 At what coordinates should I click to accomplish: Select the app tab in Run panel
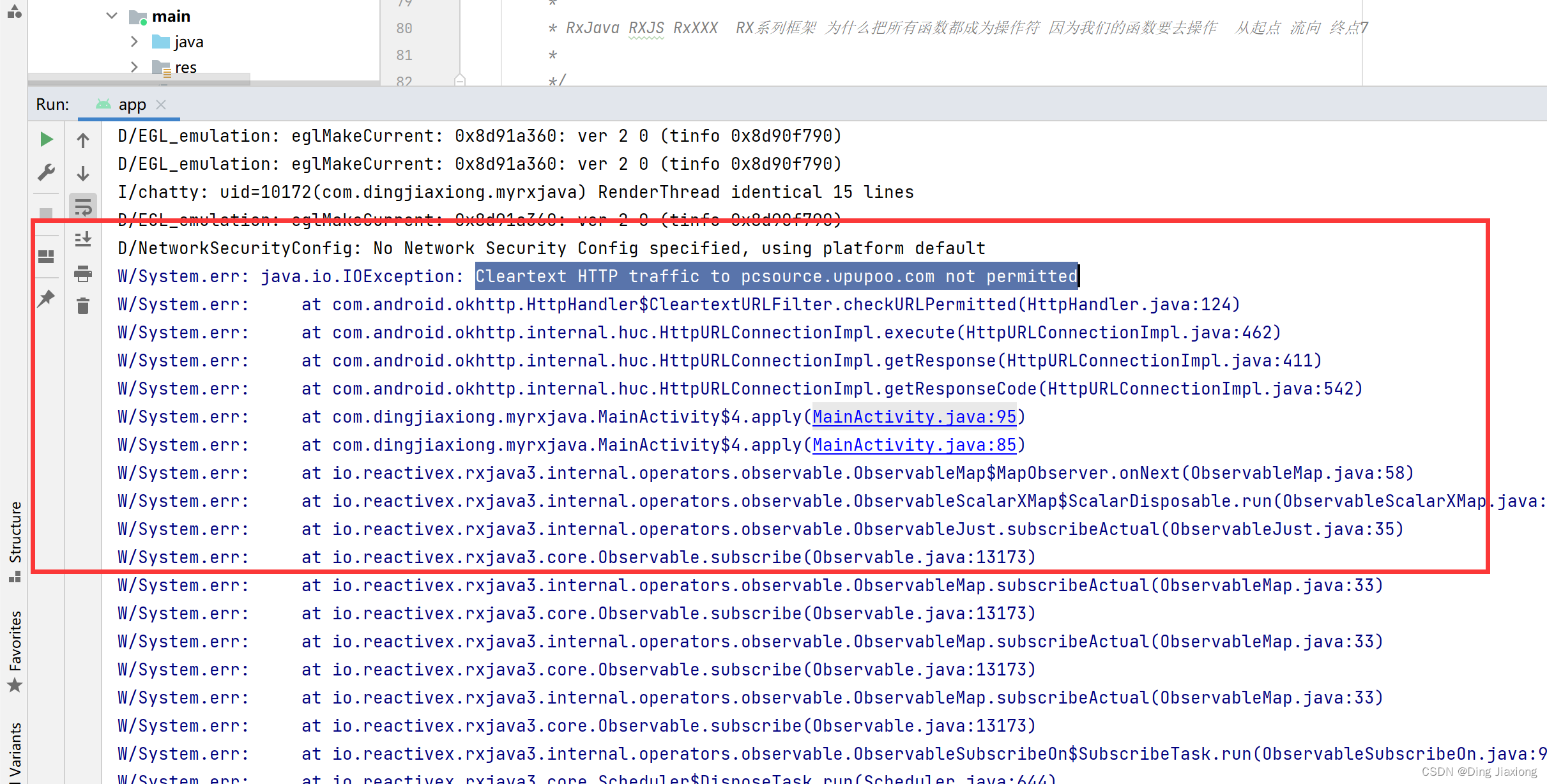coord(128,104)
